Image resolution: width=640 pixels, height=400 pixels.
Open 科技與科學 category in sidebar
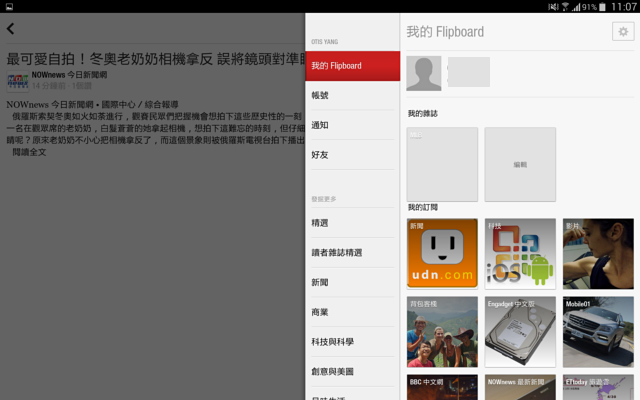point(353,342)
